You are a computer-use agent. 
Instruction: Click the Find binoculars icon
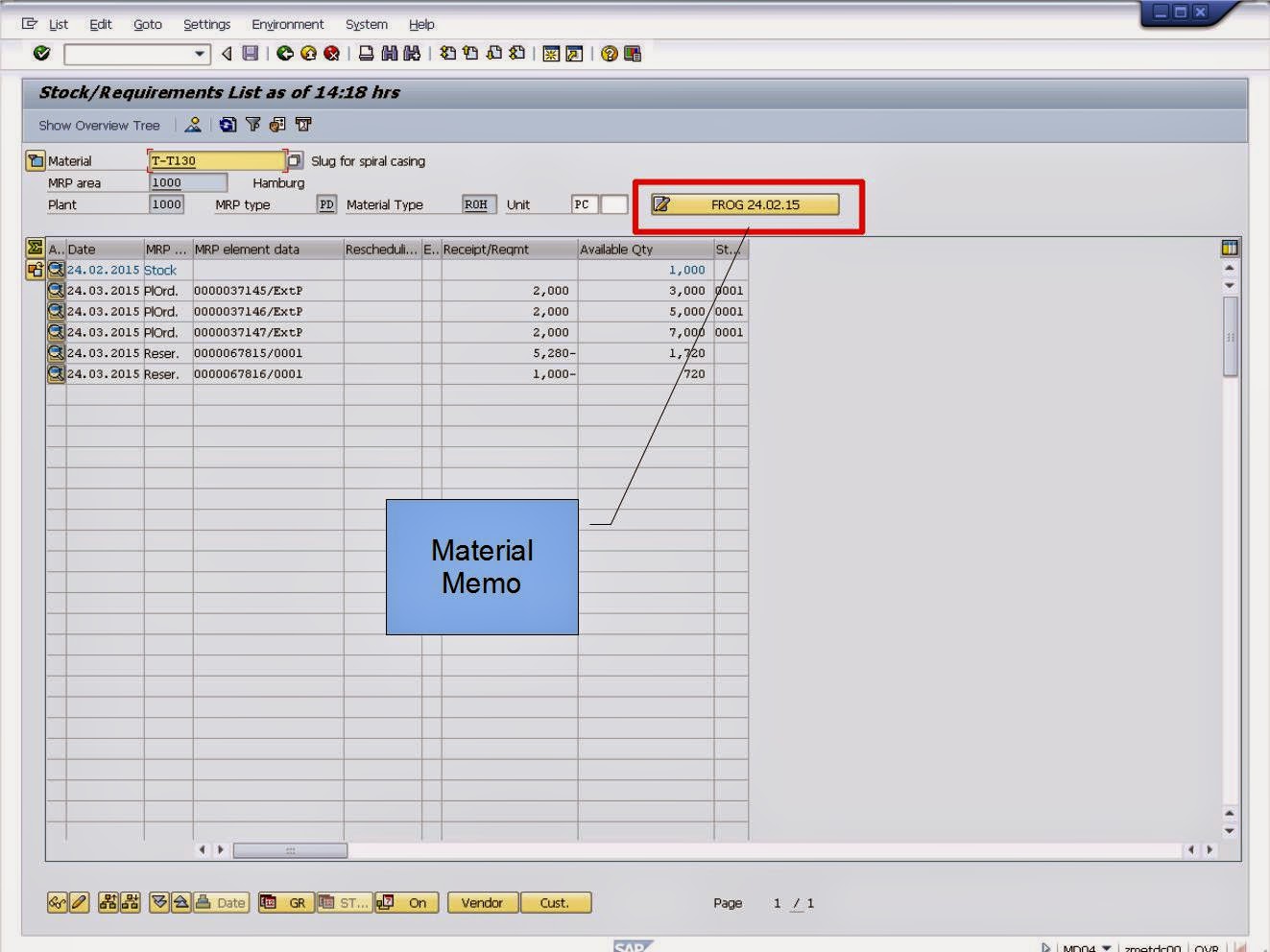coord(389,54)
